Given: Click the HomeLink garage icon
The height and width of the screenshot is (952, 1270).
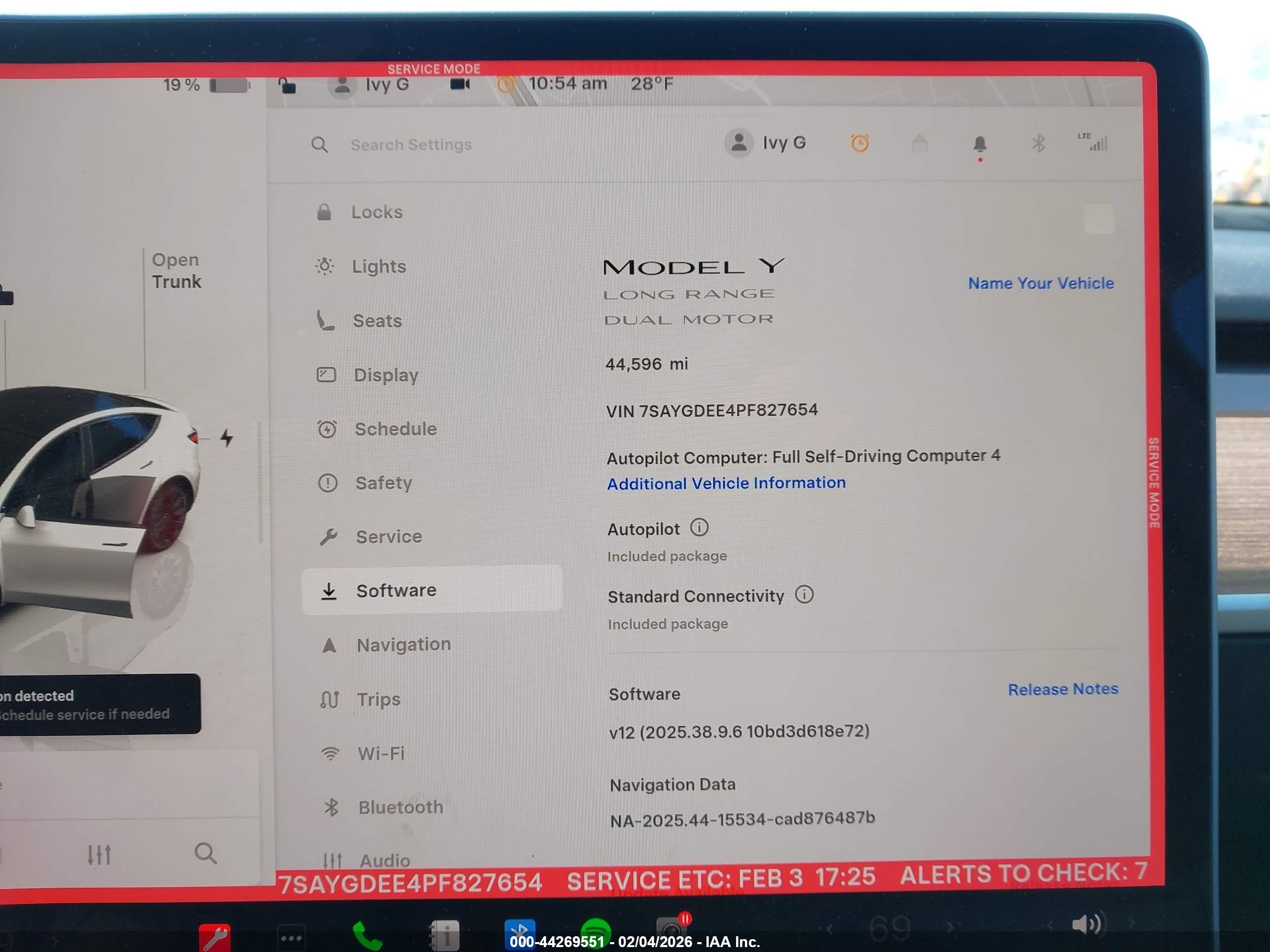Looking at the screenshot, I should click(x=920, y=143).
